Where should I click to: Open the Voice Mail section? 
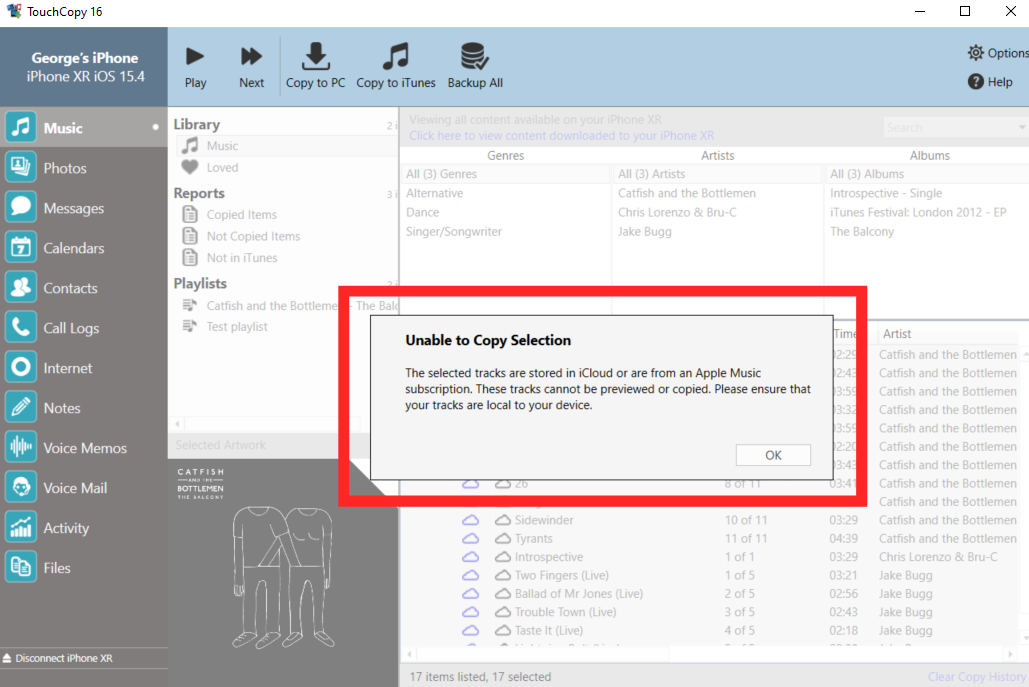point(83,488)
